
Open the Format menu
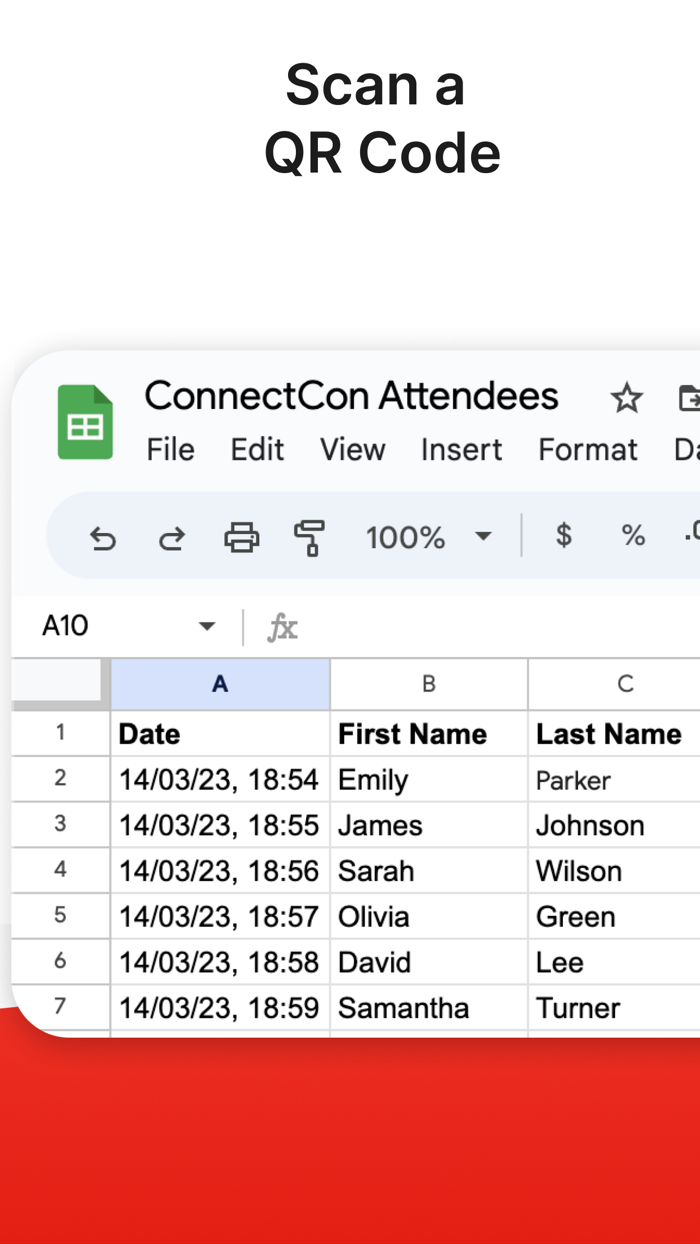pos(587,450)
